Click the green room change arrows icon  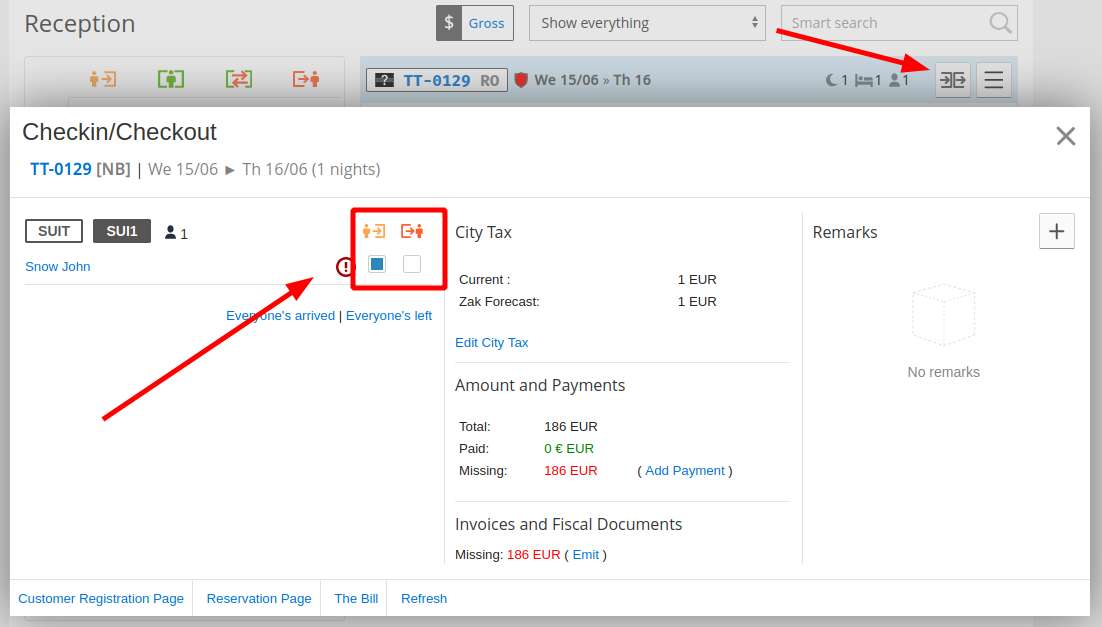click(x=238, y=79)
